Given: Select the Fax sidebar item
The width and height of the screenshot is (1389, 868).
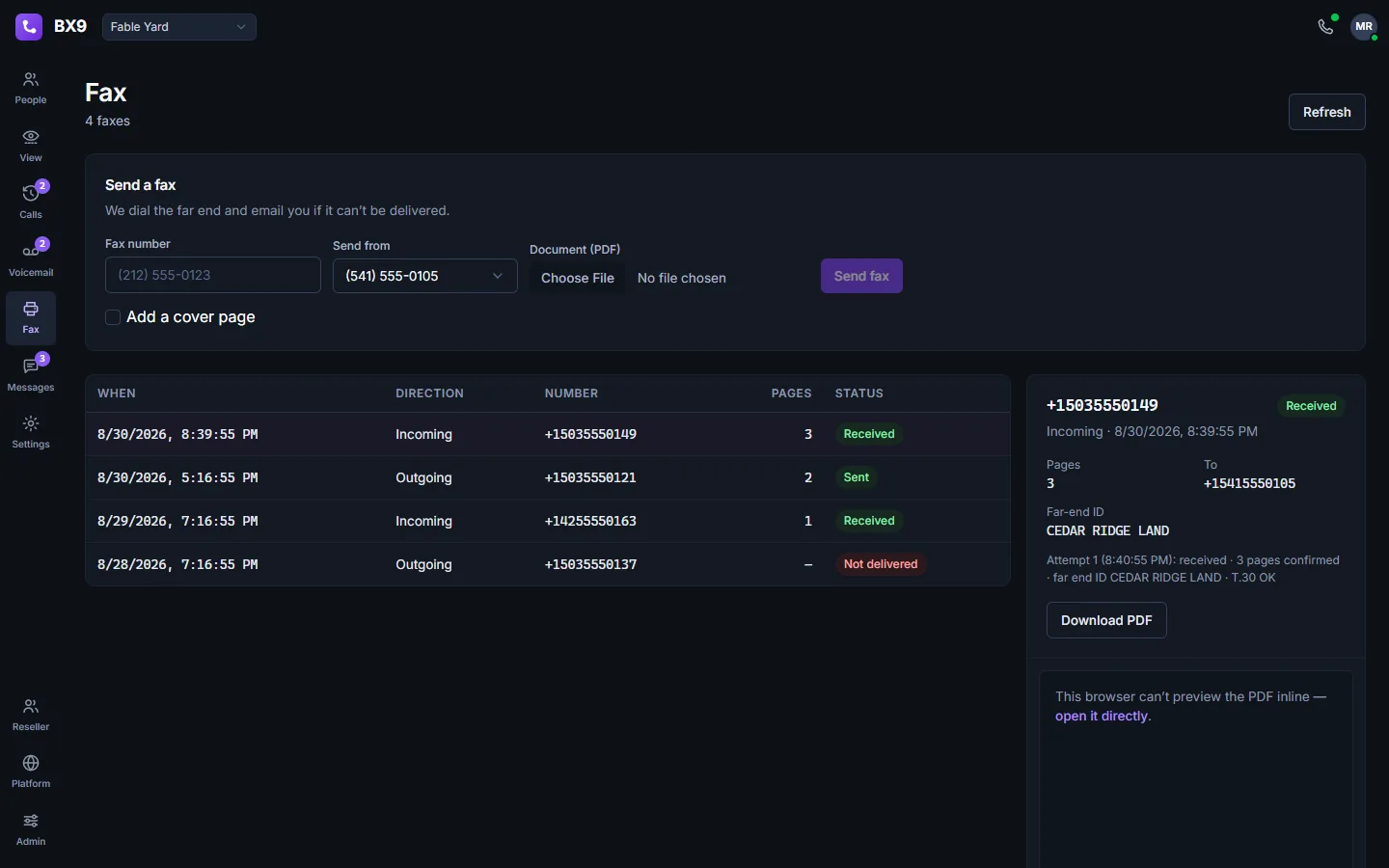Looking at the screenshot, I should coord(31,318).
